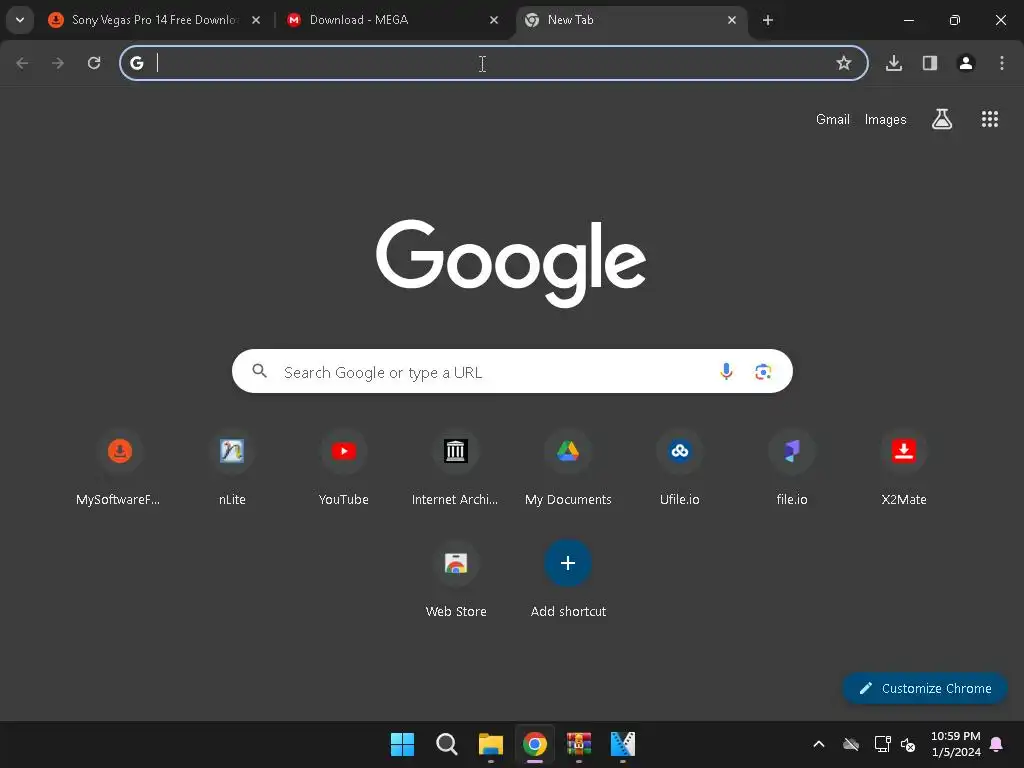1024x768 pixels.
Task: Bookmark this tab with the star icon
Action: click(x=844, y=63)
